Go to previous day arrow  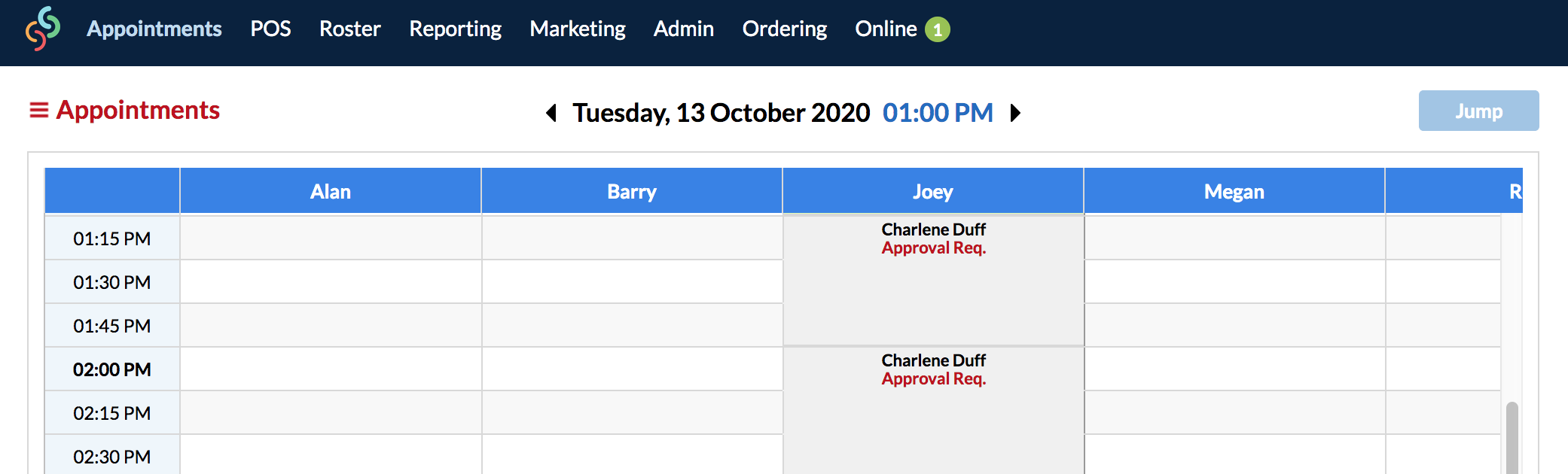(x=551, y=113)
